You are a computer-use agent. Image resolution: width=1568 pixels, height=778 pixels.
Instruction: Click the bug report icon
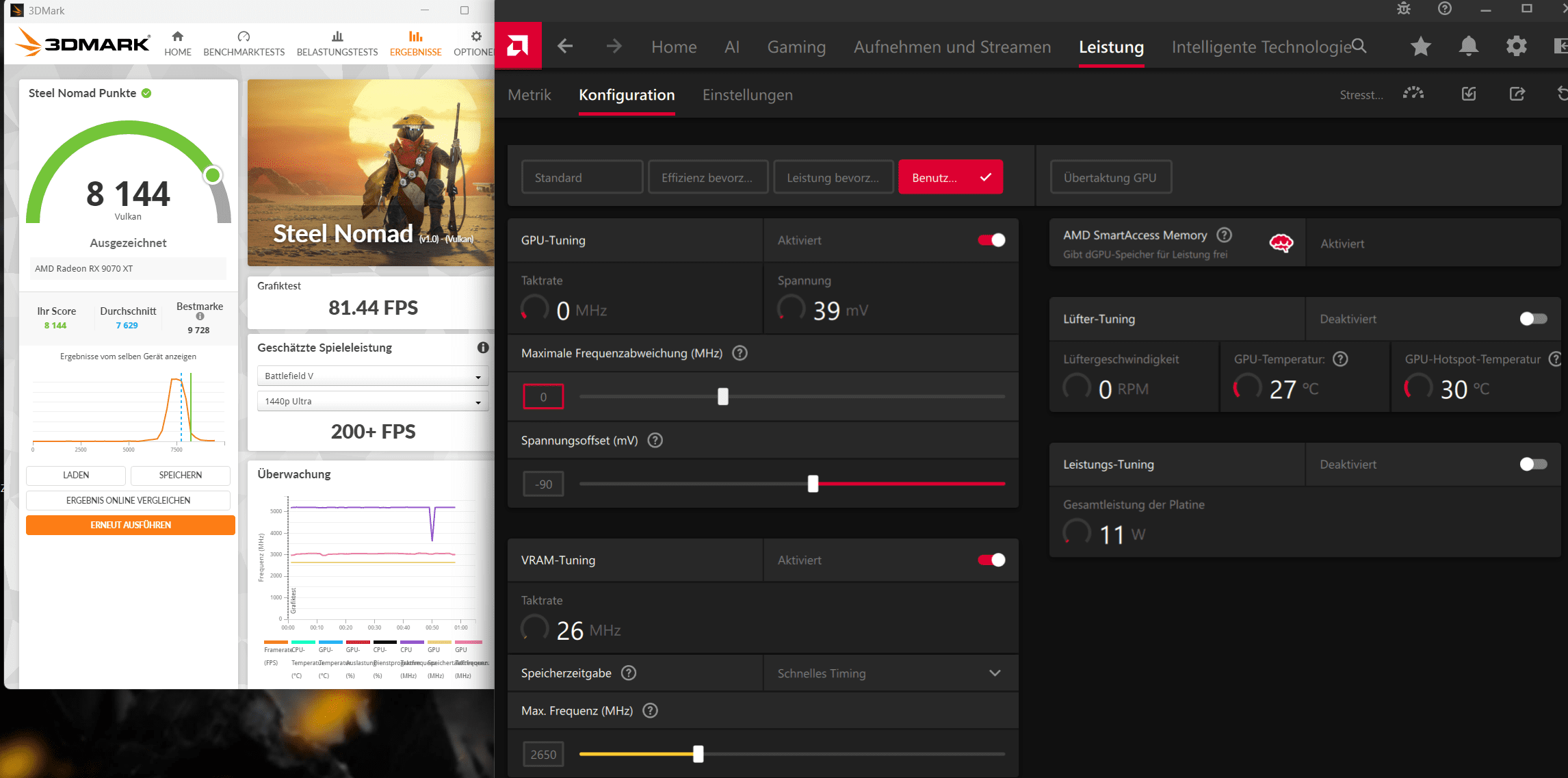click(1404, 9)
